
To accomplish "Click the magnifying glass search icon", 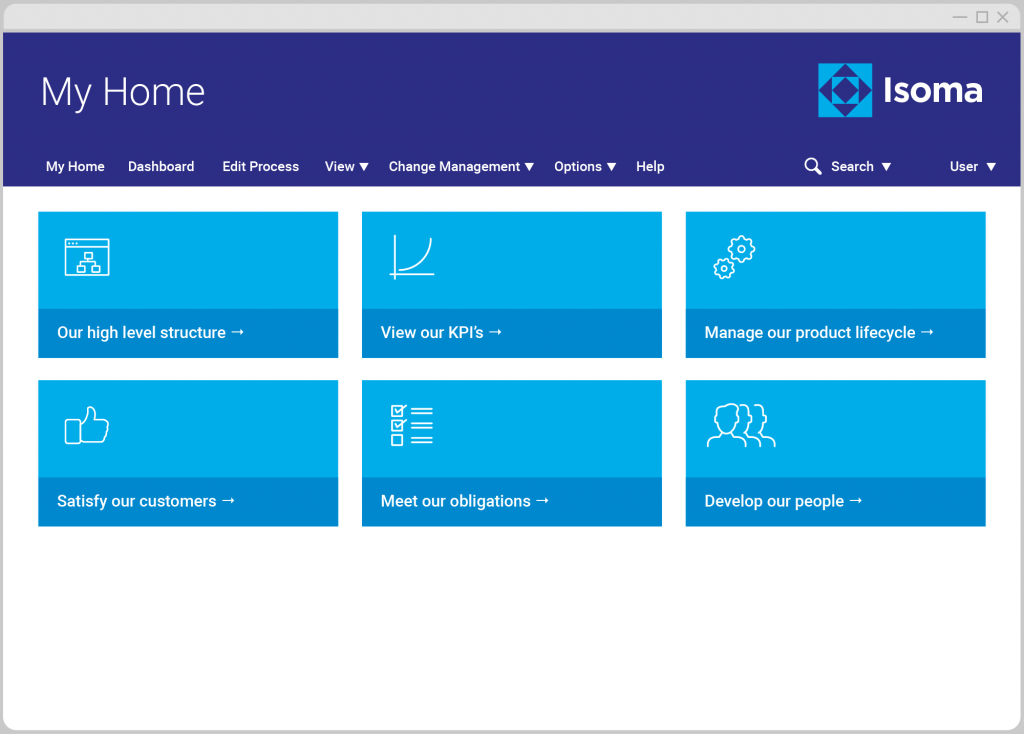I will [813, 166].
